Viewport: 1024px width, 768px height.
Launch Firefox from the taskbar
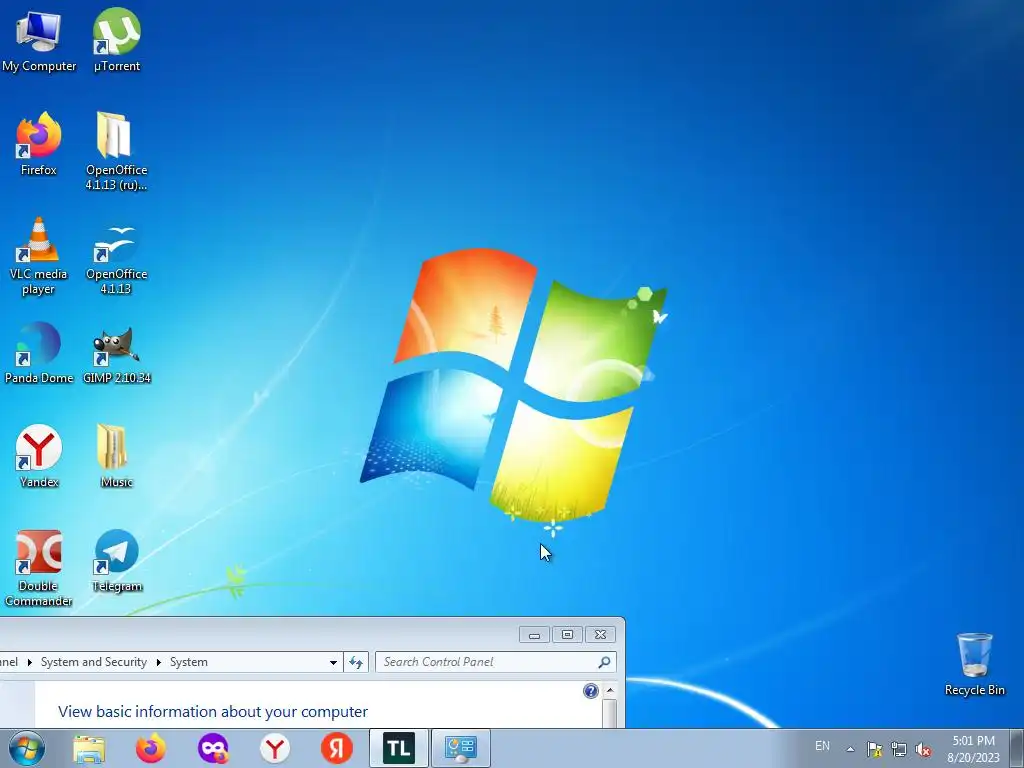pos(151,748)
